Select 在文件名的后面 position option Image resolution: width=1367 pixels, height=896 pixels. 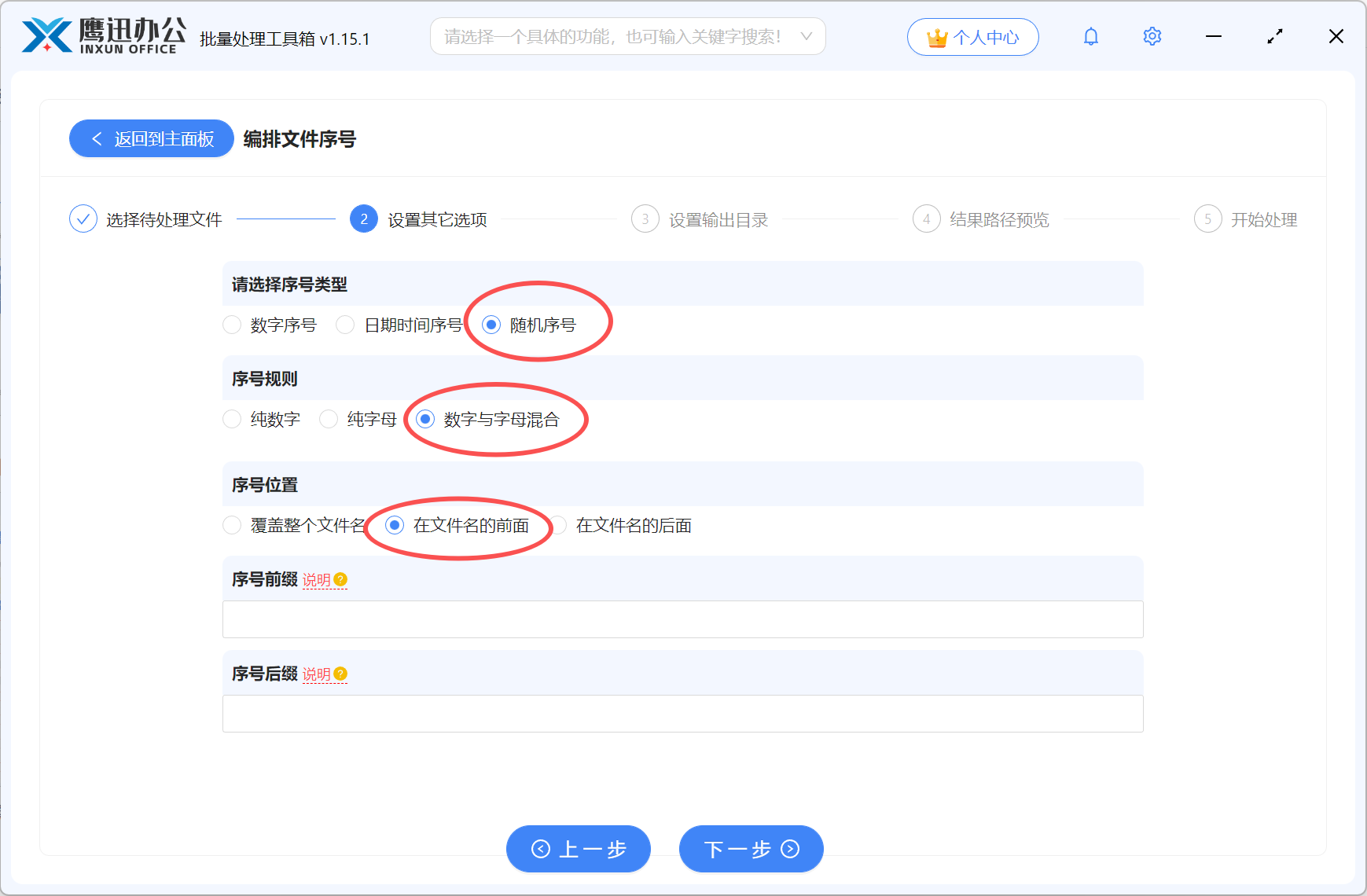(x=559, y=525)
